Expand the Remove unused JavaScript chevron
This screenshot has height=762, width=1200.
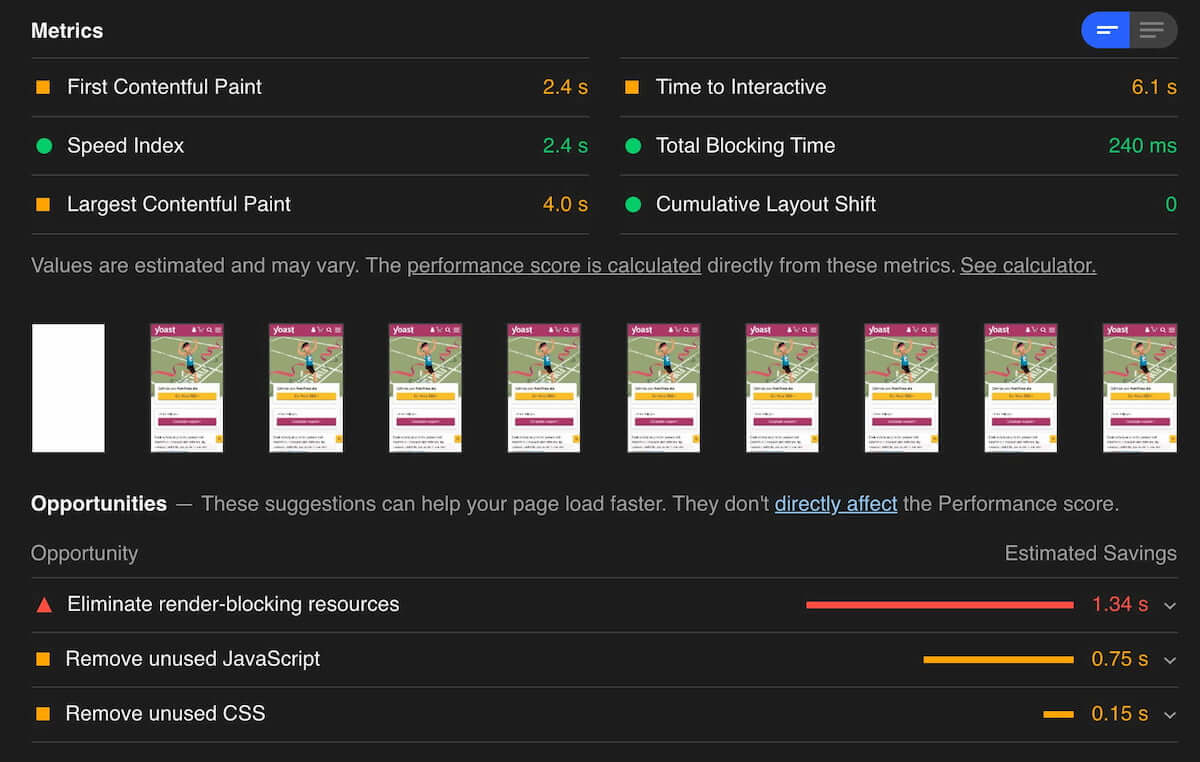point(1170,660)
